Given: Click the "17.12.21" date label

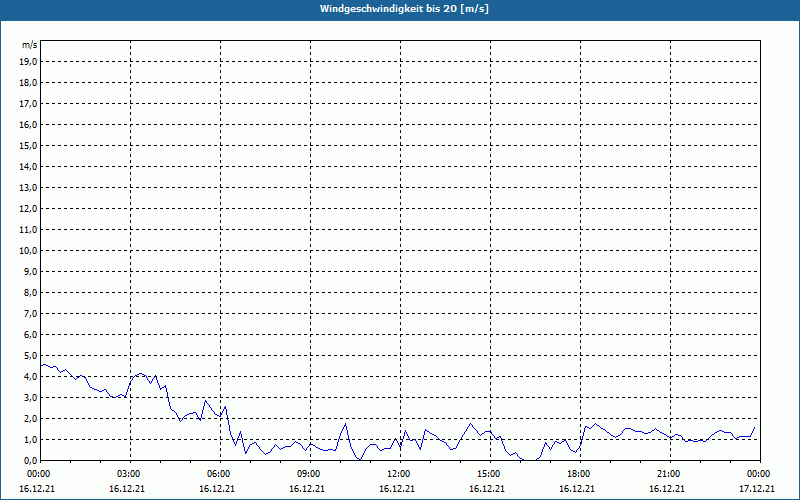Looking at the screenshot, I should tap(757, 489).
